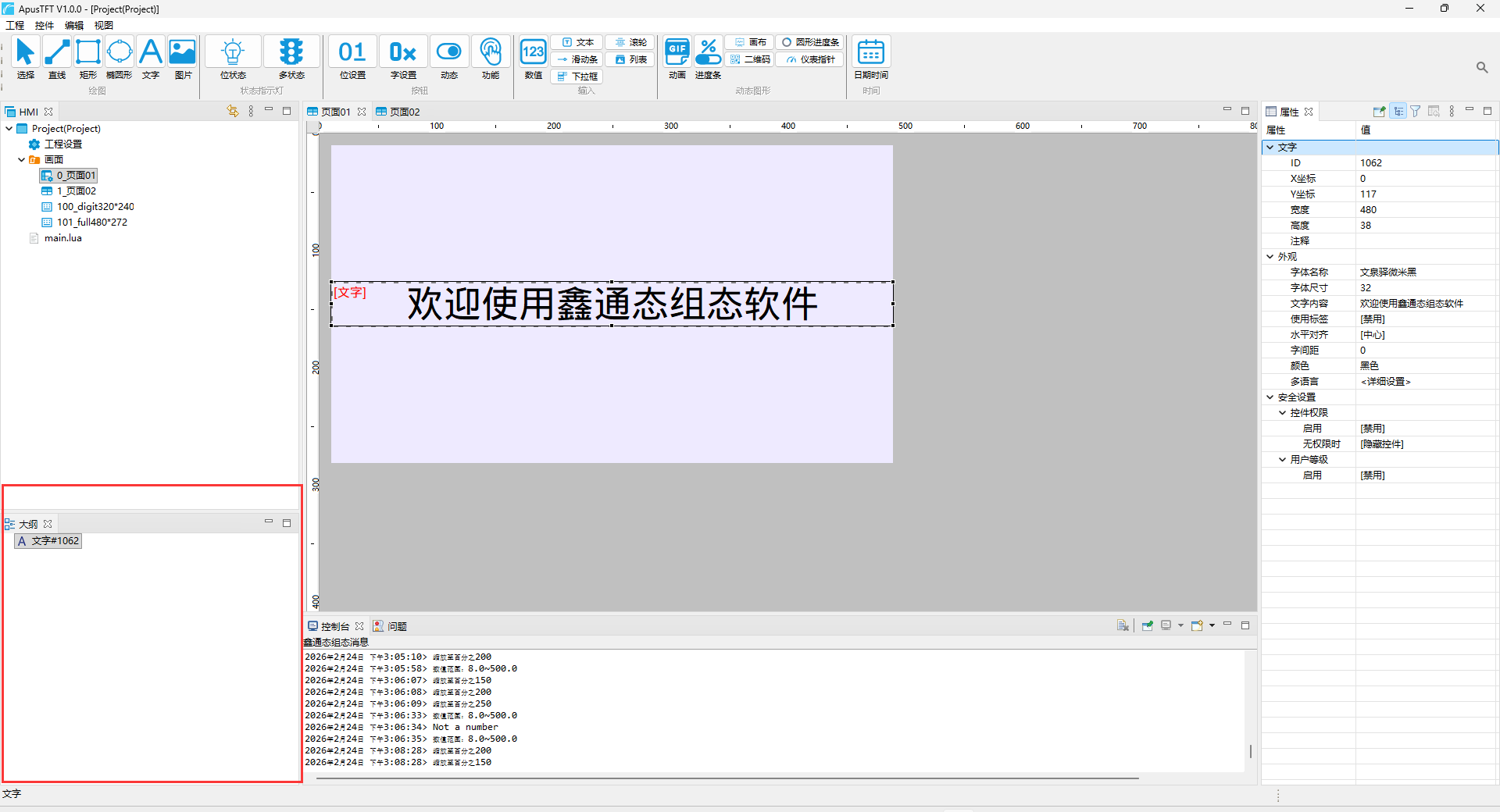Viewport: 1500px width, 812px height.
Task: Click the 水平对齐 [中心] value
Action: pos(1427,334)
